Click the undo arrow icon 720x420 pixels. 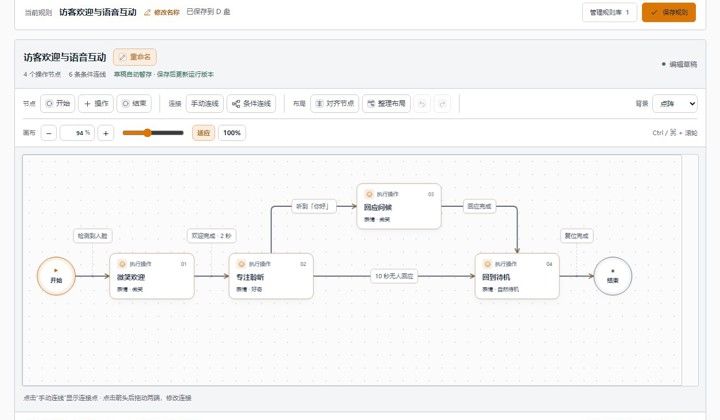tap(422, 104)
